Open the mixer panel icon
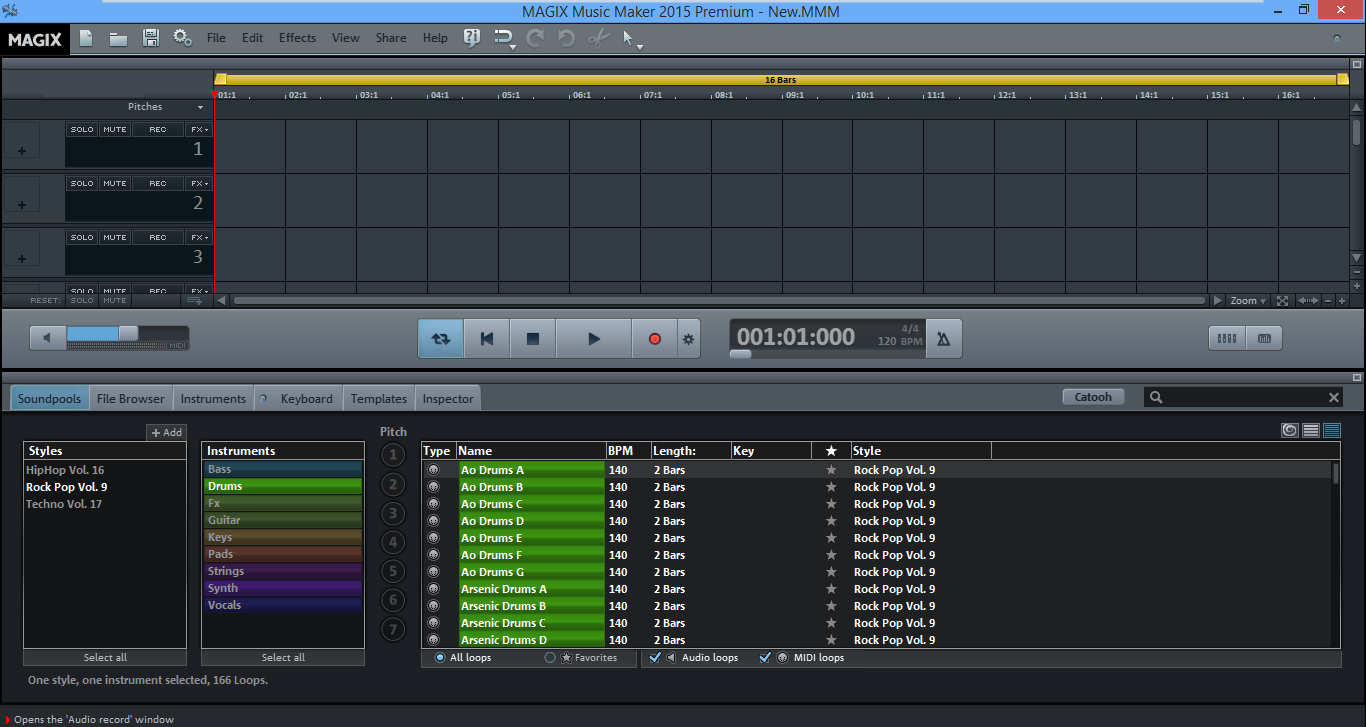 pos(1226,338)
